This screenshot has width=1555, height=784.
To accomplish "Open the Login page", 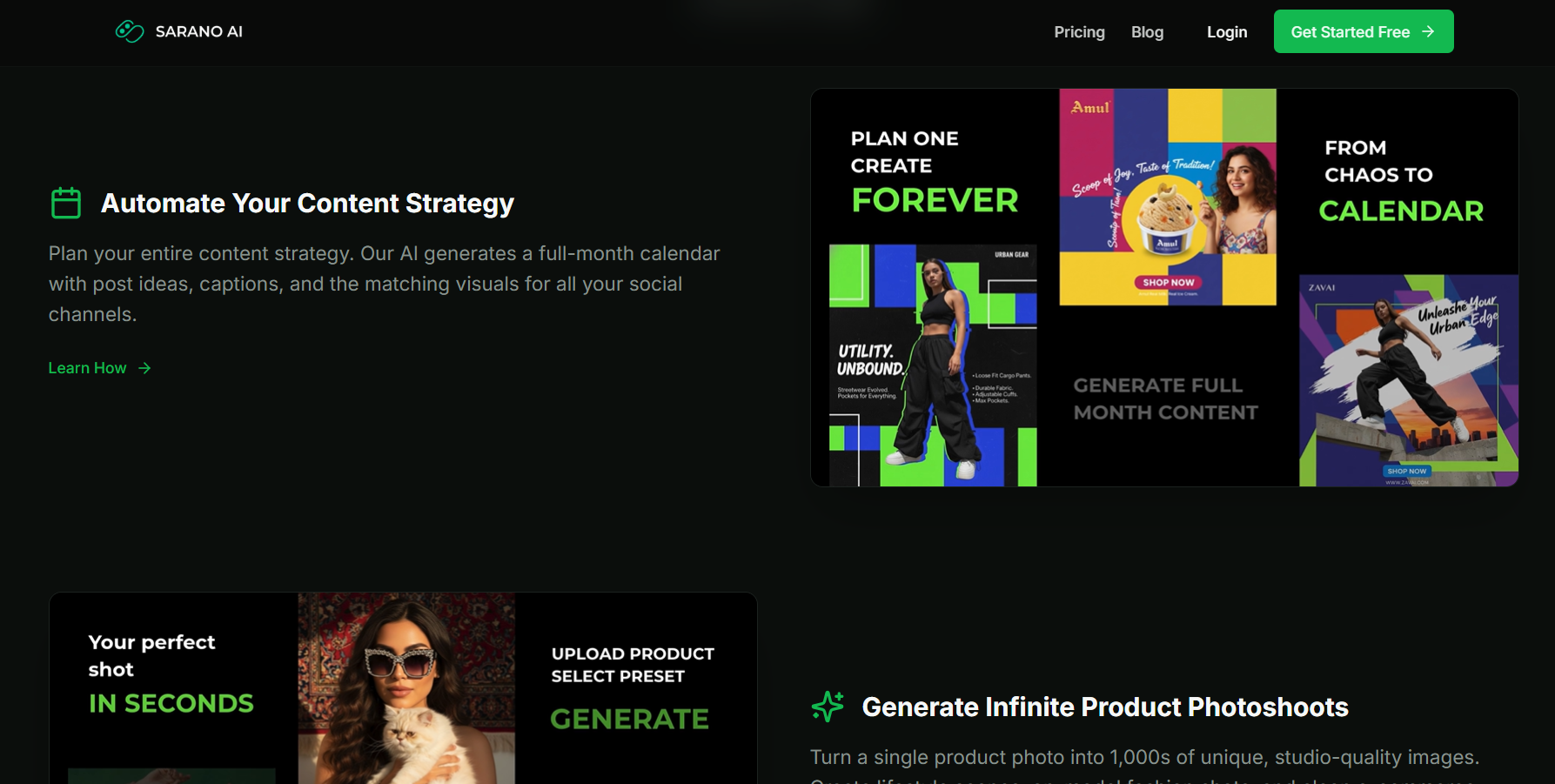I will point(1226,32).
